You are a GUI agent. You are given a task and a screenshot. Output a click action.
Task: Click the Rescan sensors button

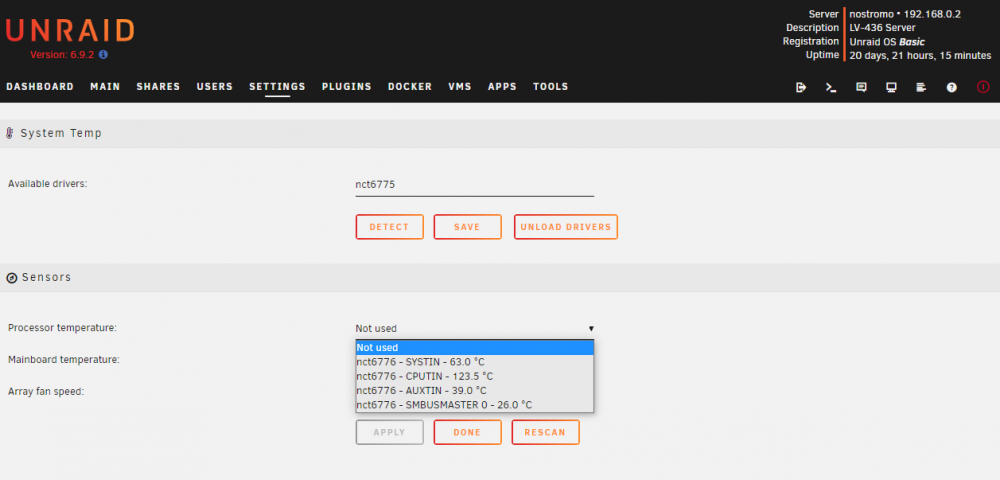[545, 432]
